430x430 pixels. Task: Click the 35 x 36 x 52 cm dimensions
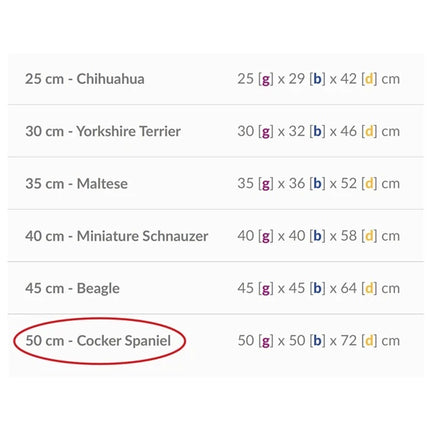[x=319, y=184]
